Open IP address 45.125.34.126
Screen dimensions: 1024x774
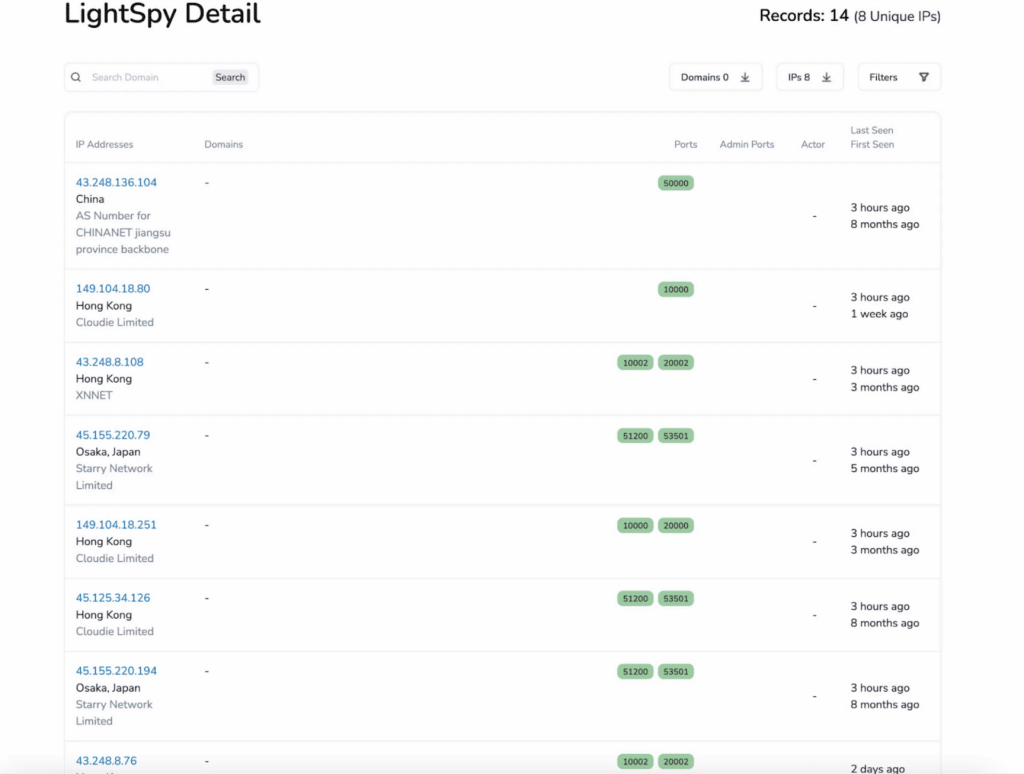tap(113, 598)
